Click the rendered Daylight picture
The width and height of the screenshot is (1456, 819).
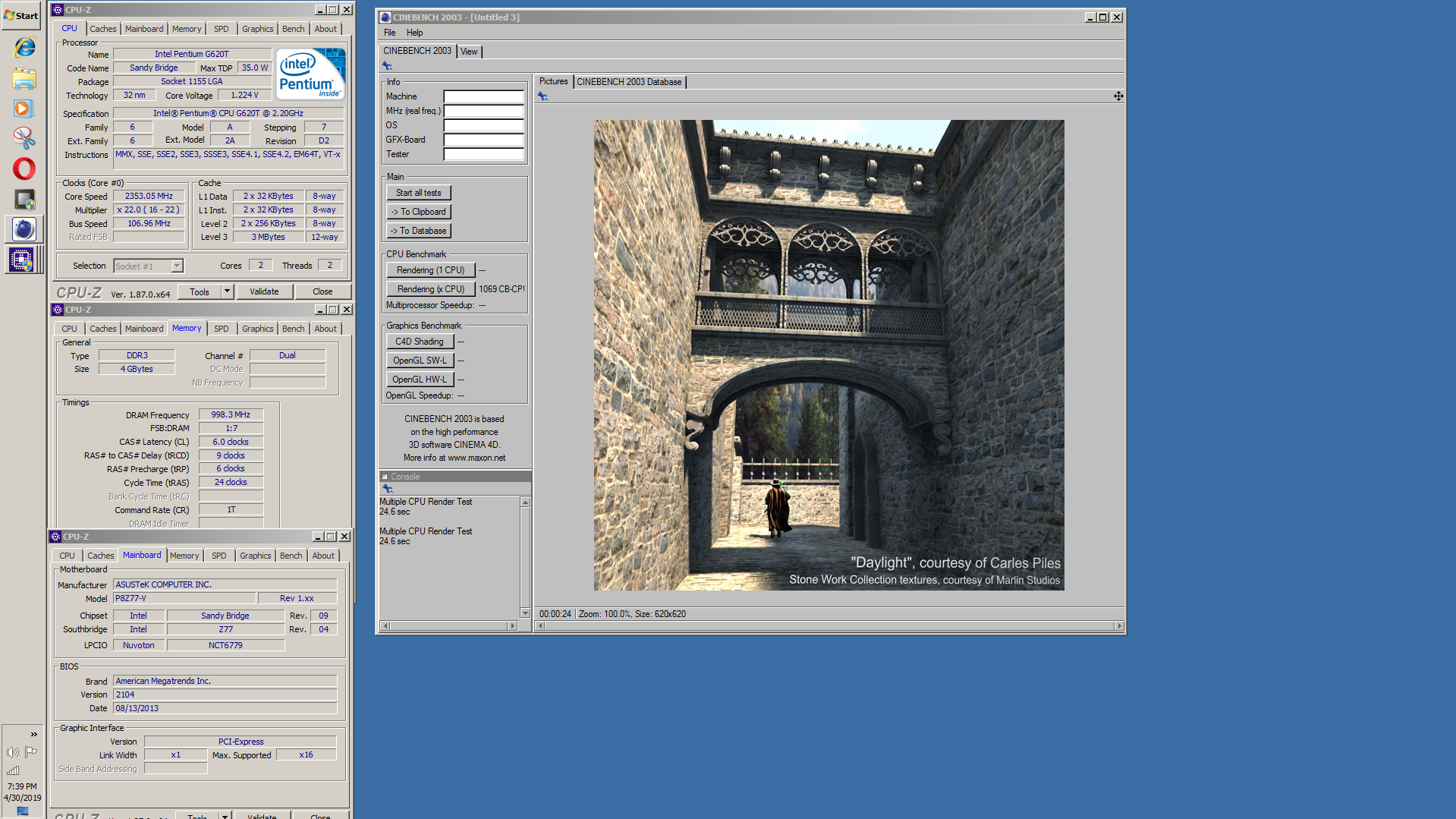point(829,355)
